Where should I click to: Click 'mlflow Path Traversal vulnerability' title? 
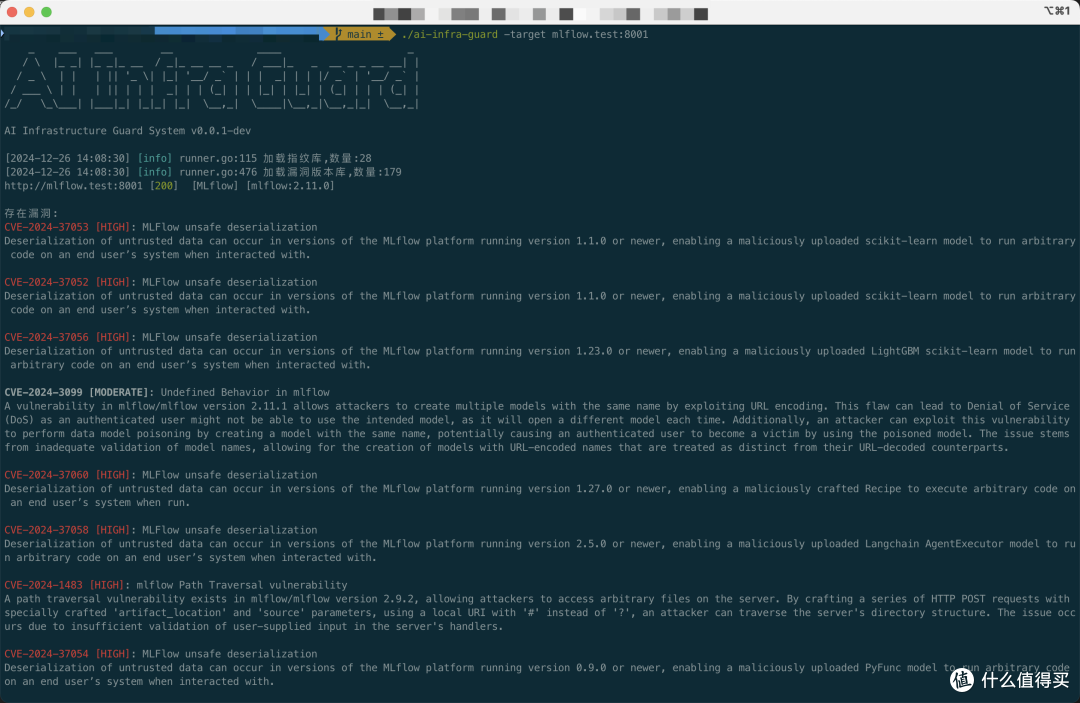(242, 585)
